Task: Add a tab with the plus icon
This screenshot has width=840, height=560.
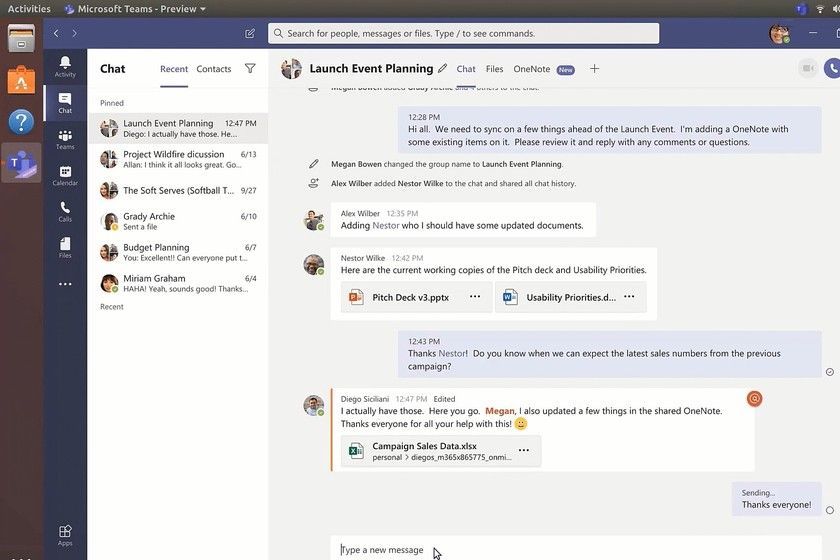Action: [x=595, y=69]
